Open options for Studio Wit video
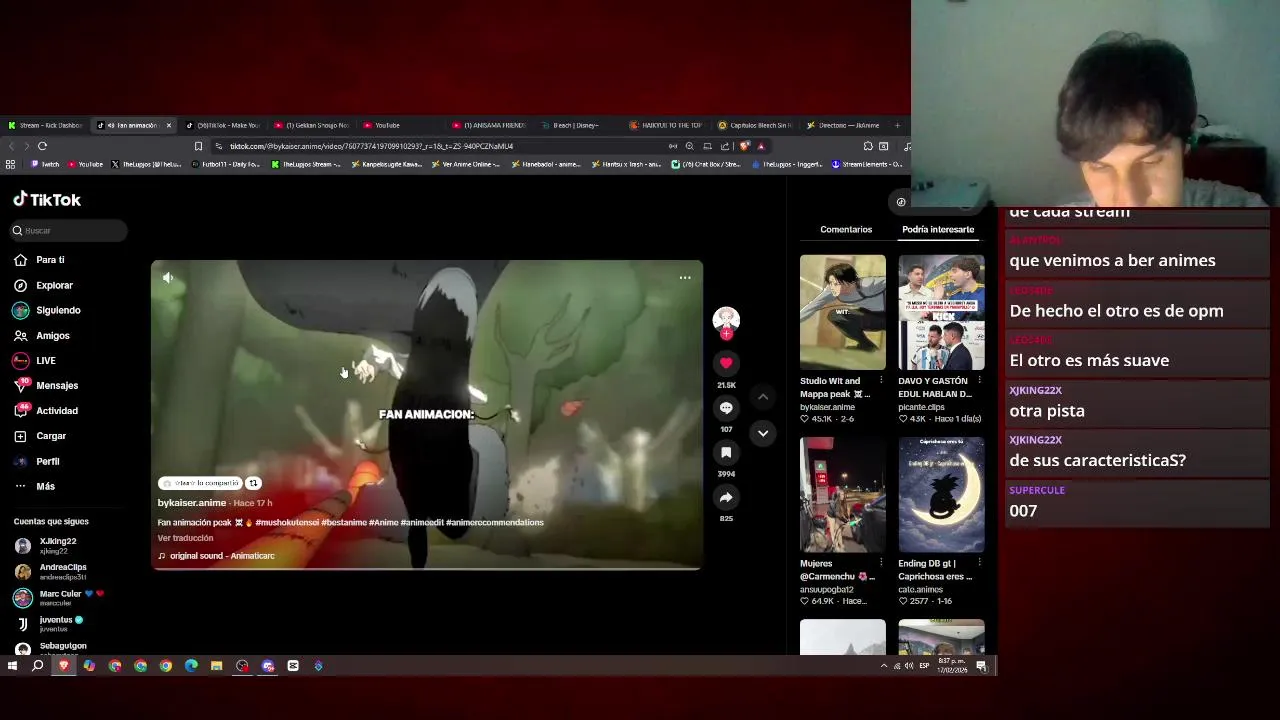This screenshot has width=1280, height=720. click(x=881, y=381)
